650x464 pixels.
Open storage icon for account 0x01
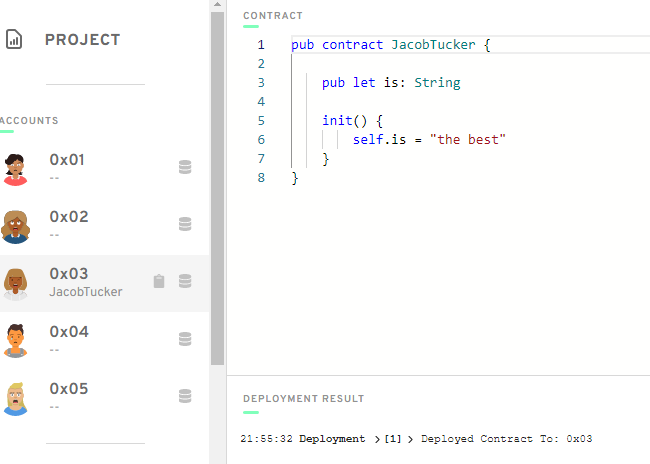[x=185, y=167]
